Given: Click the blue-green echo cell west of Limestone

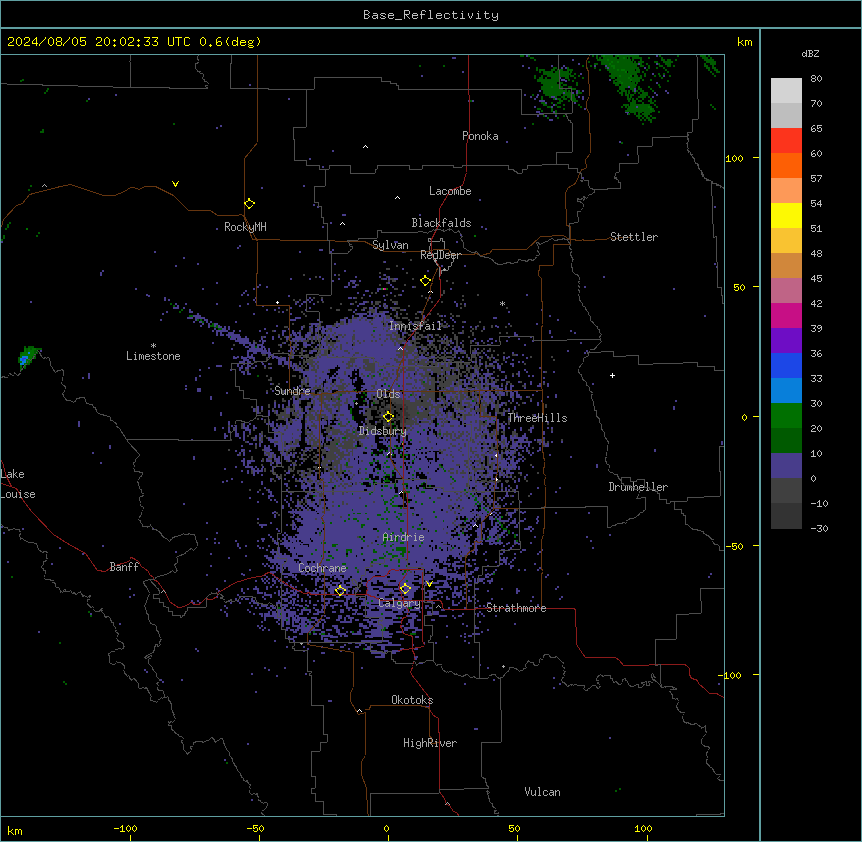Looking at the screenshot, I should point(27,356).
